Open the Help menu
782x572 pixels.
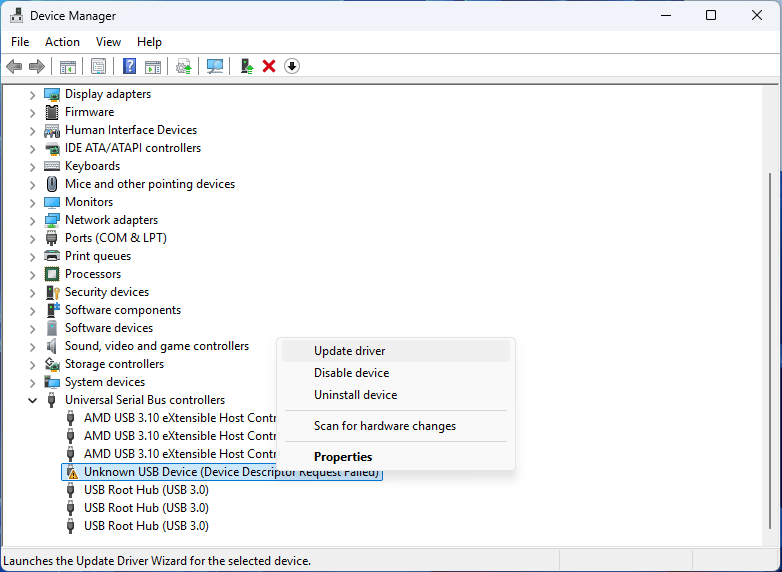[150, 42]
